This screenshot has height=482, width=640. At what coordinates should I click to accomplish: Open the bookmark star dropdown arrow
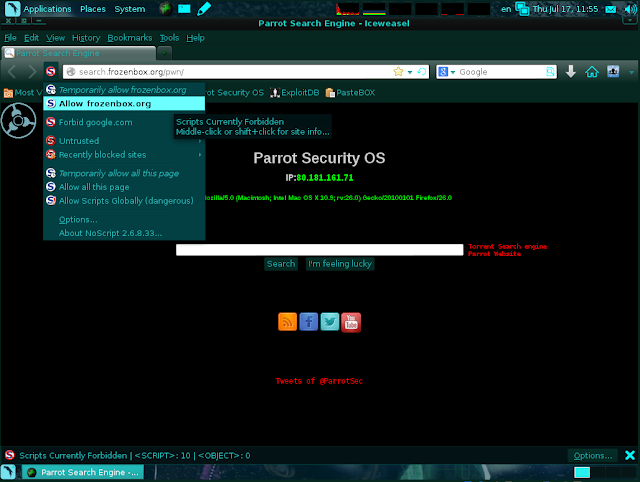(x=410, y=72)
